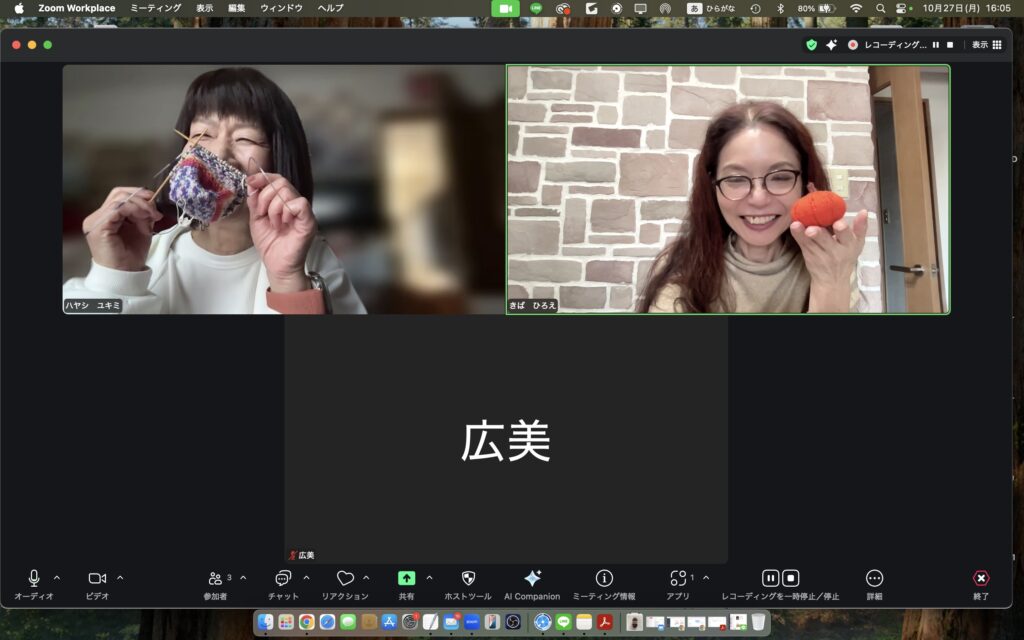Image resolution: width=1024 pixels, height=640 pixels.
Task: Launch AI Companion from the bottom toolbar
Action: (x=532, y=579)
